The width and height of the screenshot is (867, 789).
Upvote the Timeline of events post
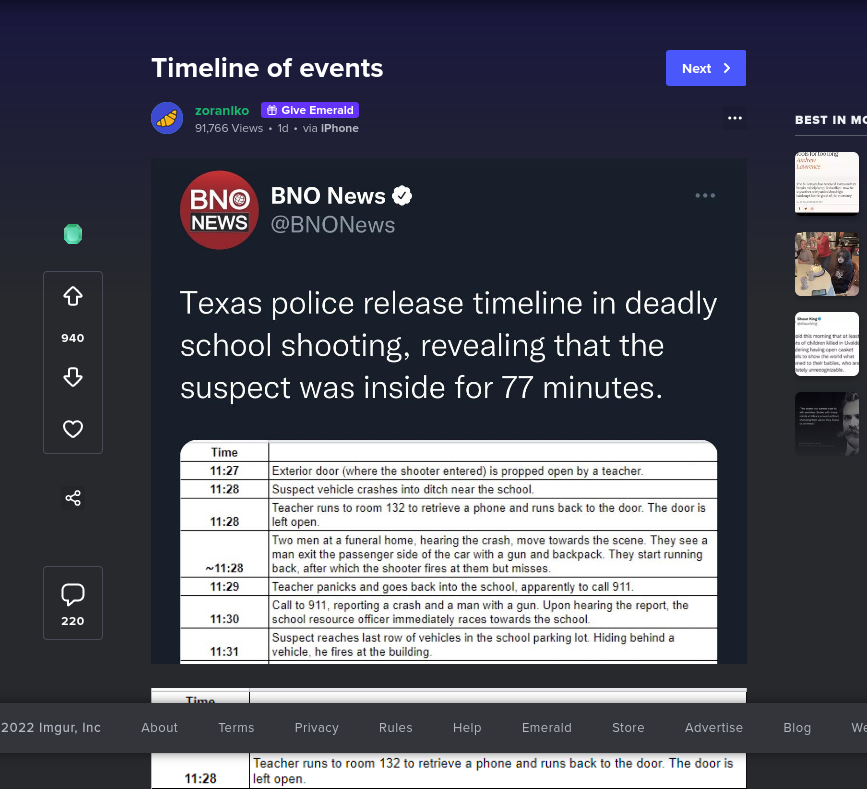pyautogui.click(x=73, y=296)
